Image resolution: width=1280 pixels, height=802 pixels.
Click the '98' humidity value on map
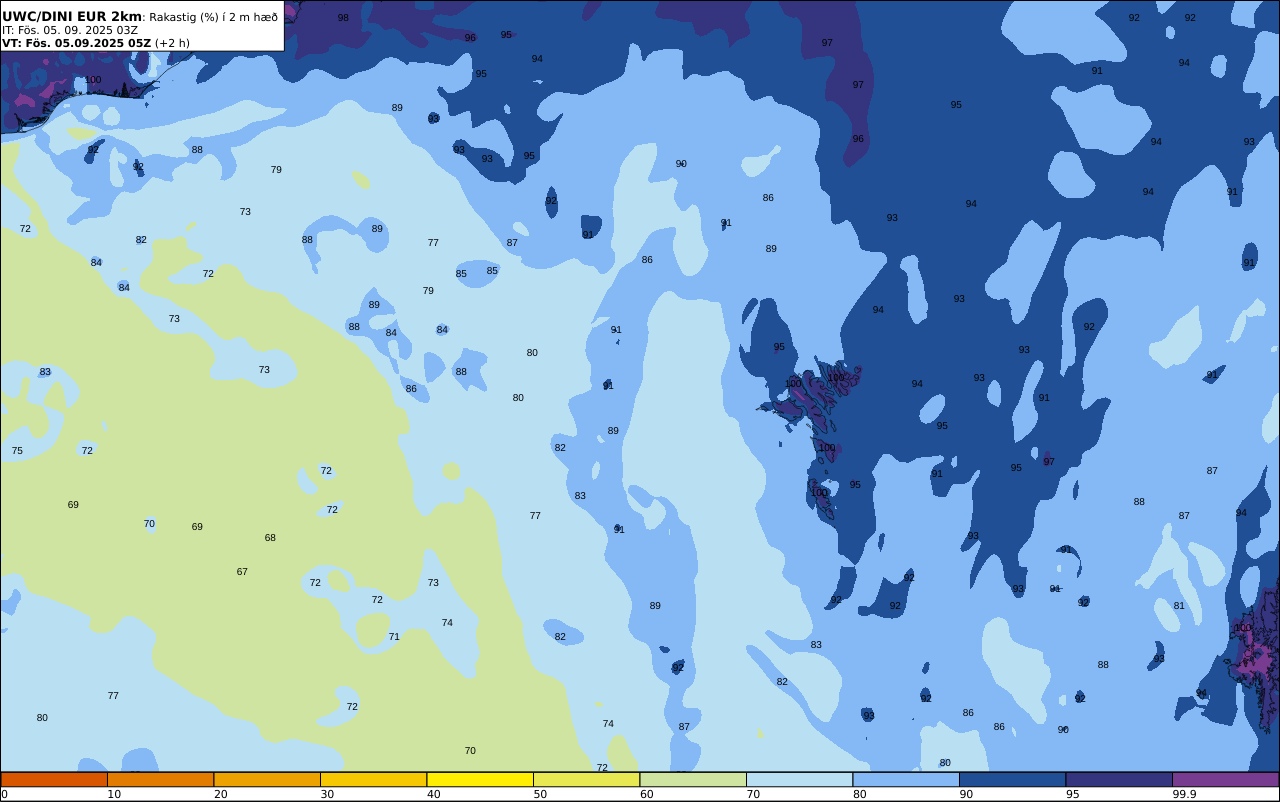(343, 18)
